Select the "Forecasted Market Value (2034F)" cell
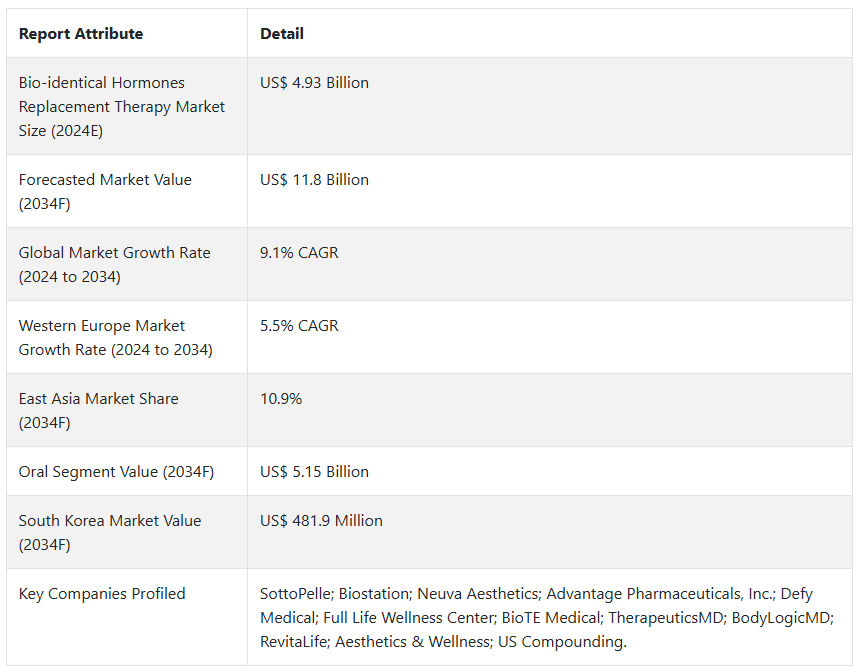 105,192
